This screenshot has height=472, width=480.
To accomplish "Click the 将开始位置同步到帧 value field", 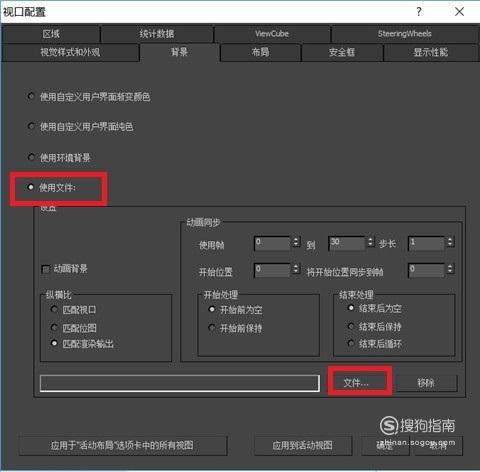I will [x=426, y=270].
